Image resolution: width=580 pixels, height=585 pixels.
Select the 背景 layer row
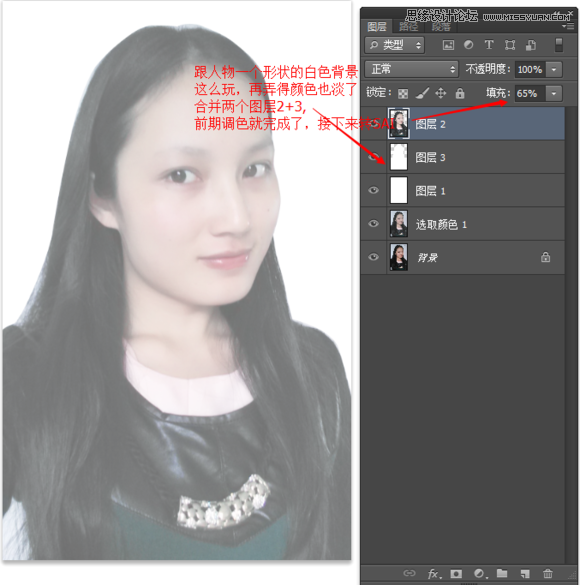[x=463, y=257]
